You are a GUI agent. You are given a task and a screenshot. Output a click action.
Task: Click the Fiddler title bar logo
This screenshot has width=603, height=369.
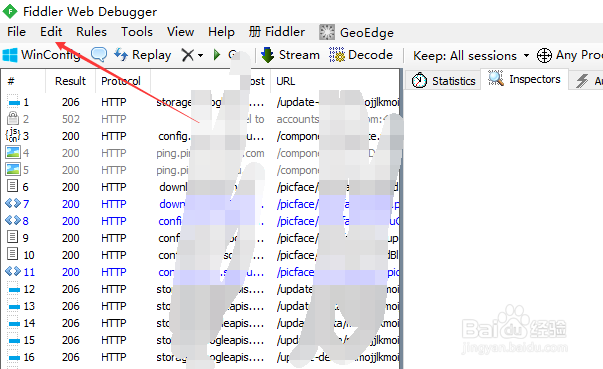10,11
